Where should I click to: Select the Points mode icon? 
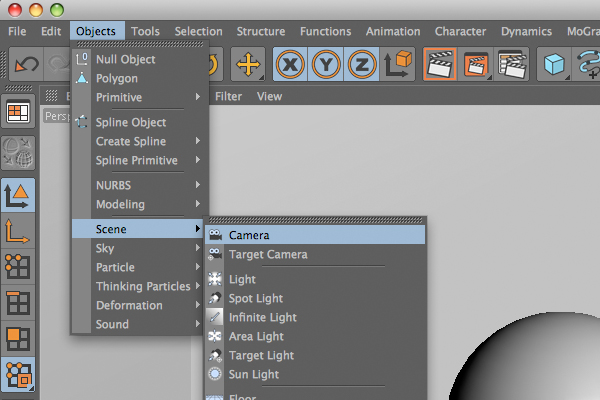click(18, 266)
